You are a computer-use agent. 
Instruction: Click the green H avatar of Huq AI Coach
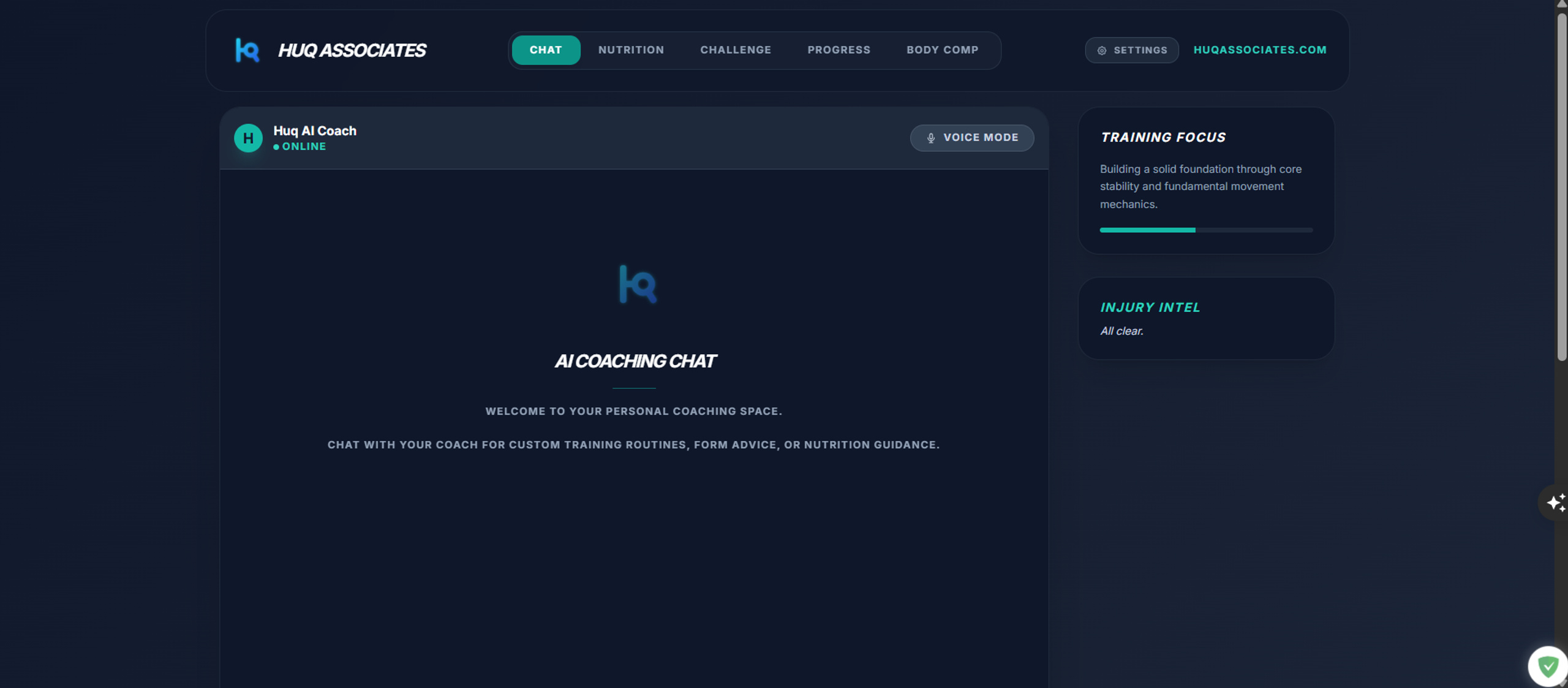[248, 138]
